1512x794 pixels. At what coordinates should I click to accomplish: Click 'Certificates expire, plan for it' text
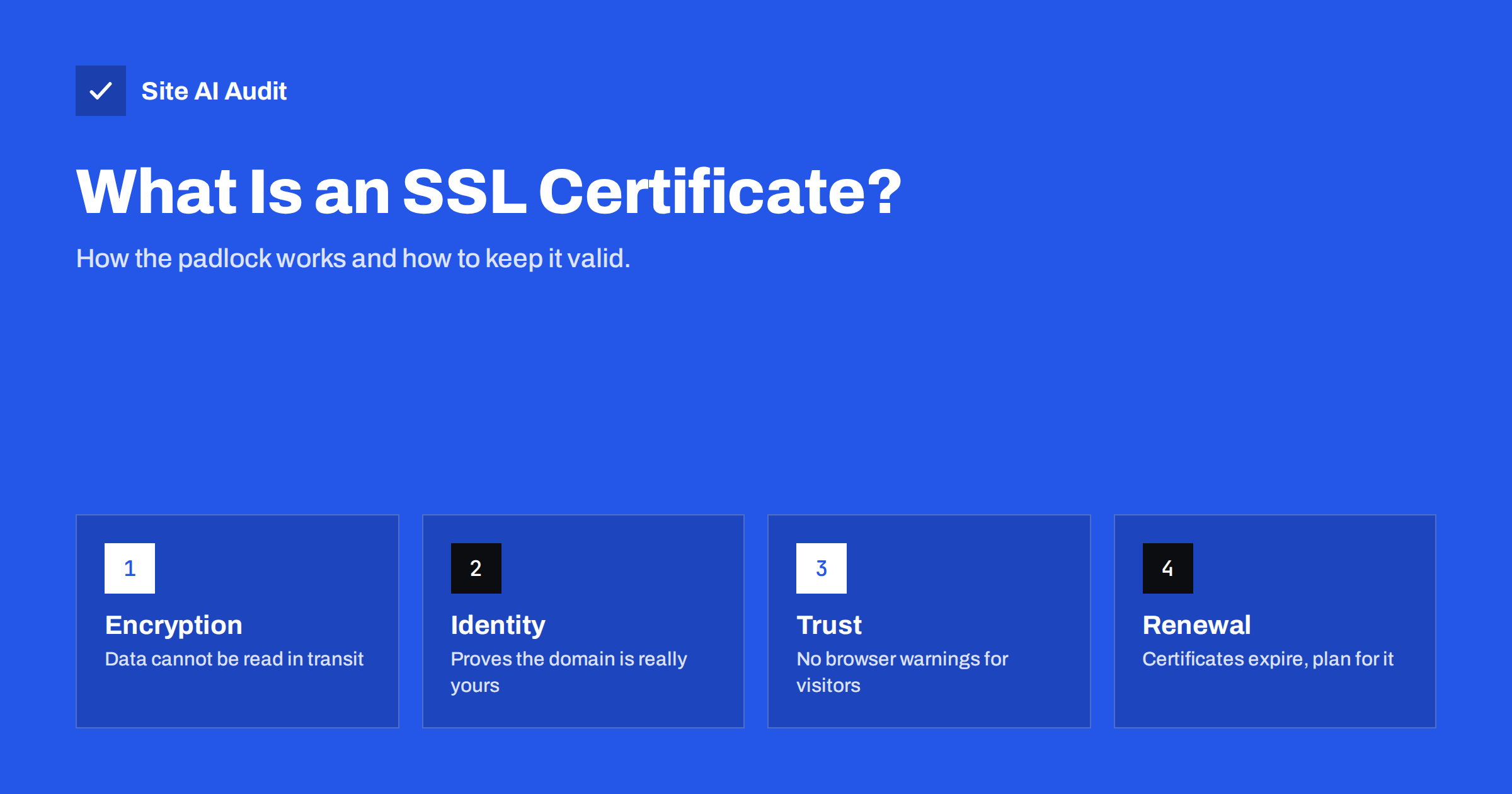click(1268, 659)
